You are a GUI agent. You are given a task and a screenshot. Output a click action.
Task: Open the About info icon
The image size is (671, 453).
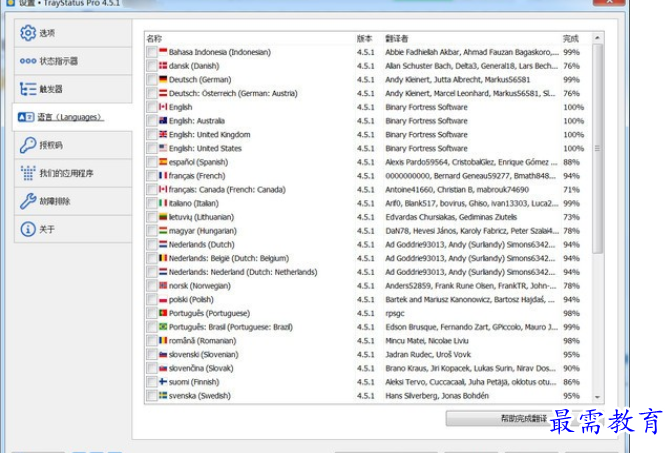pos(28,229)
